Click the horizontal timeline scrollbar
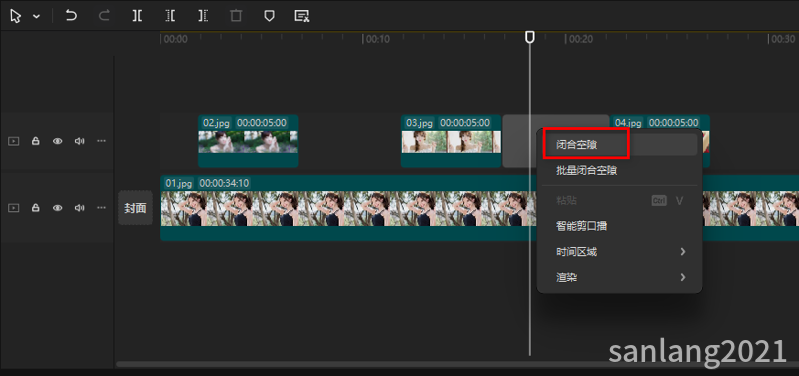 (x=458, y=364)
